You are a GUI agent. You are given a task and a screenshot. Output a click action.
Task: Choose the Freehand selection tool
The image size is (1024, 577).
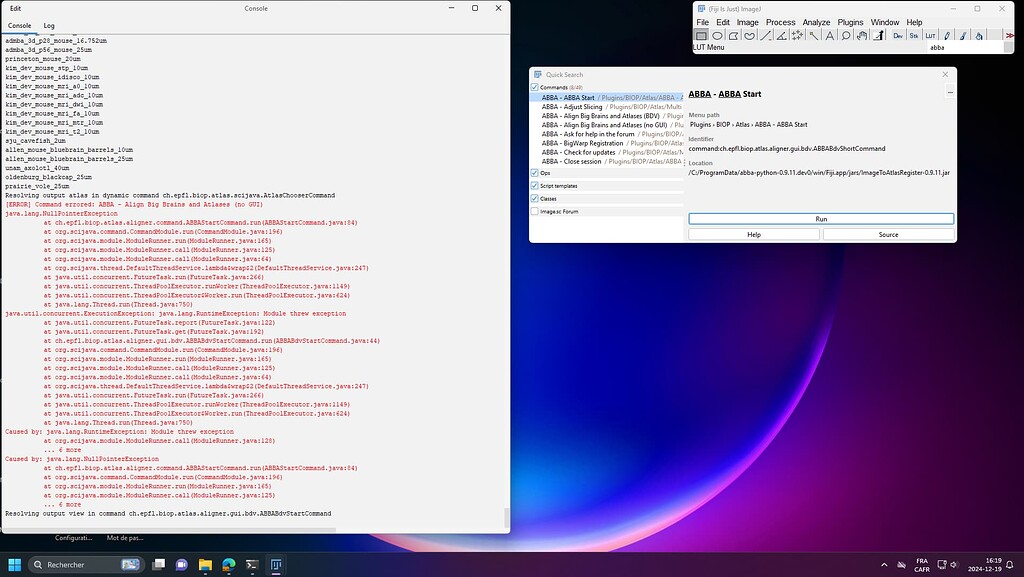click(750, 36)
